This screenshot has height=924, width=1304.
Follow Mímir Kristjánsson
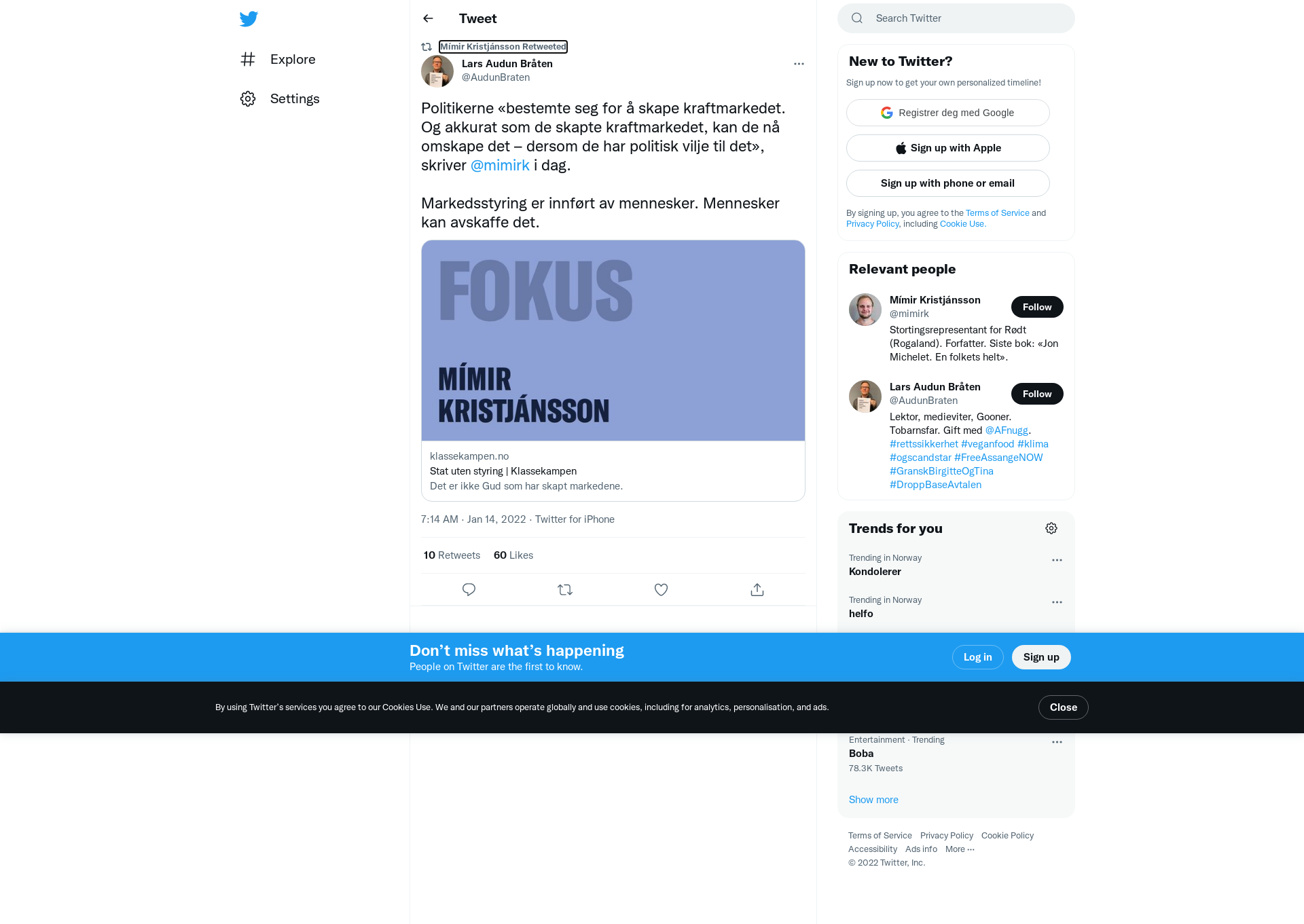tap(1037, 307)
